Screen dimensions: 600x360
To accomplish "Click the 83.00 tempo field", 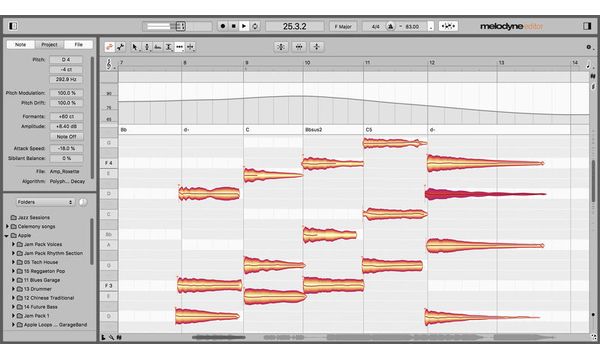I will pos(412,26).
